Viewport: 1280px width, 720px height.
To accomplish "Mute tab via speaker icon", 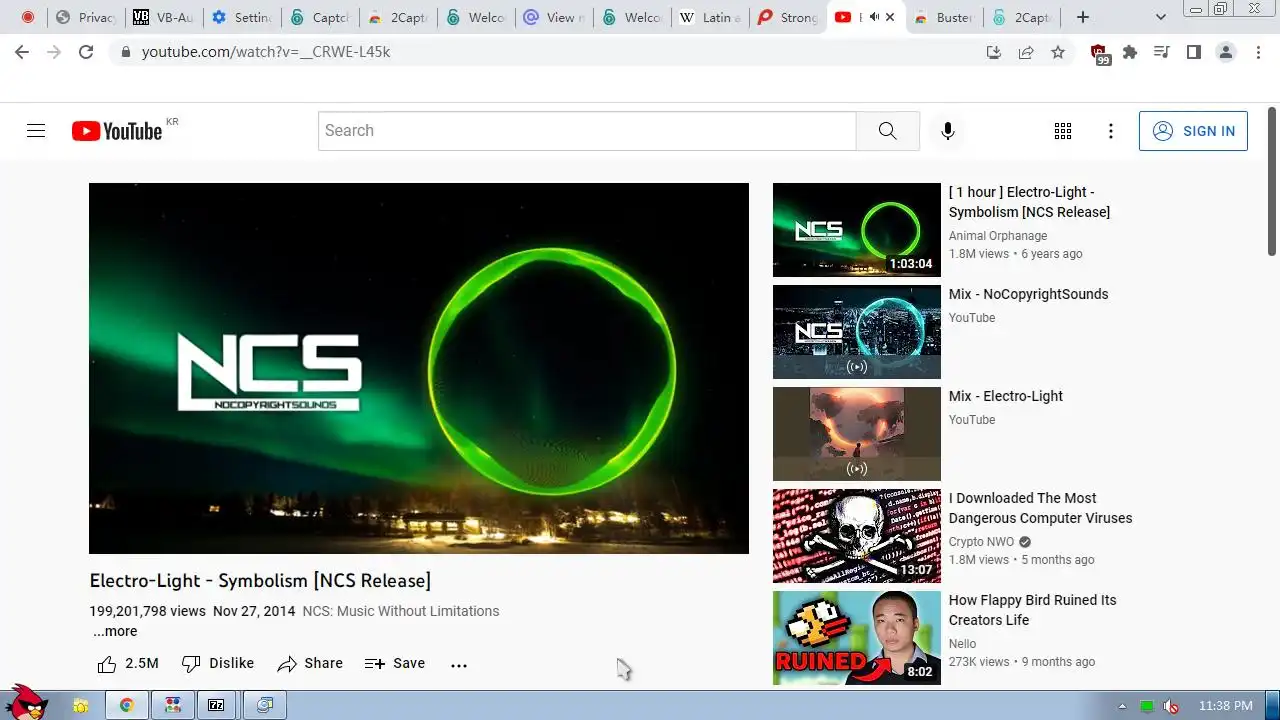I will 874,17.
